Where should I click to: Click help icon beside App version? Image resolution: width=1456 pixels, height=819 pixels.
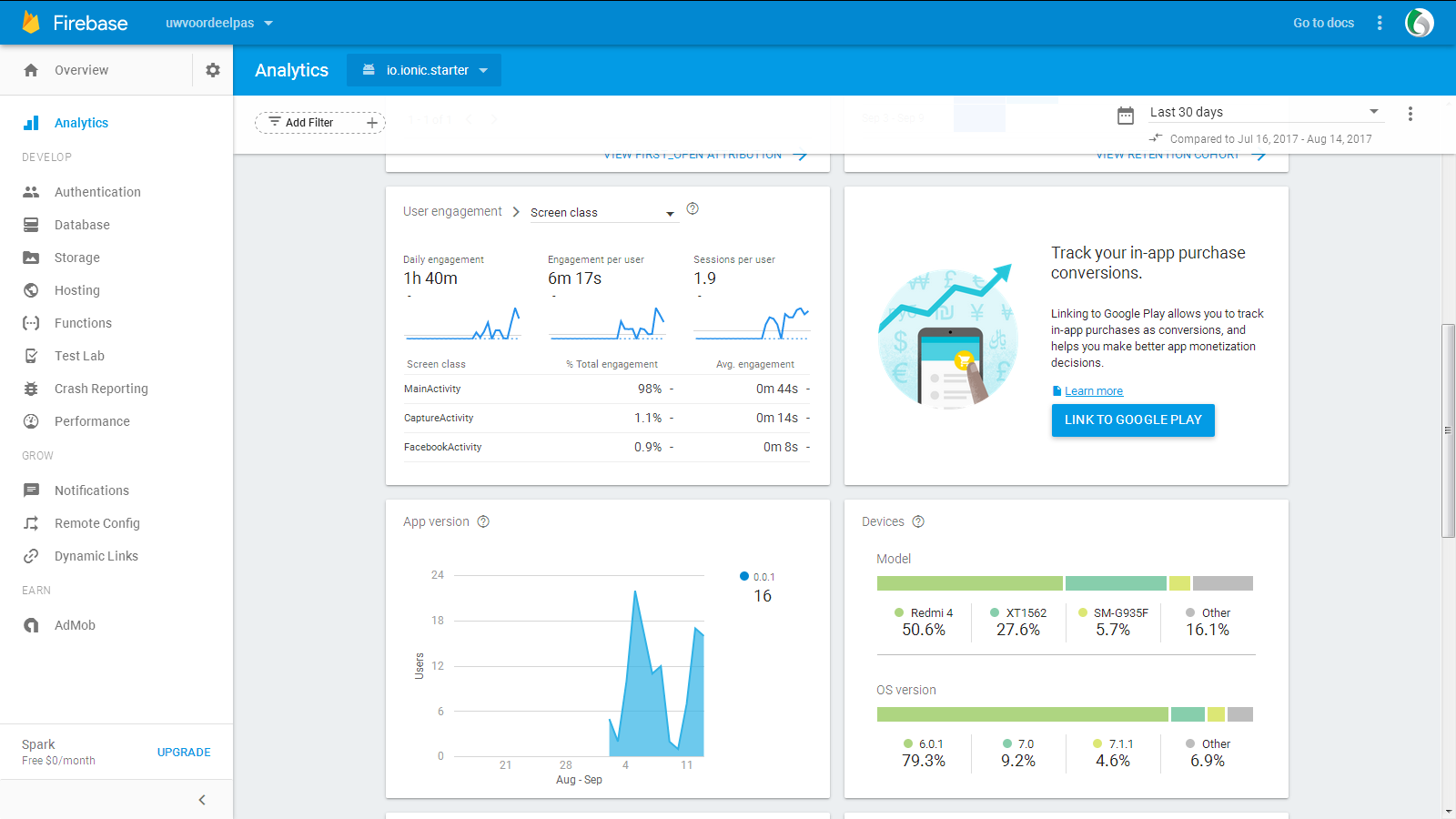tap(483, 521)
